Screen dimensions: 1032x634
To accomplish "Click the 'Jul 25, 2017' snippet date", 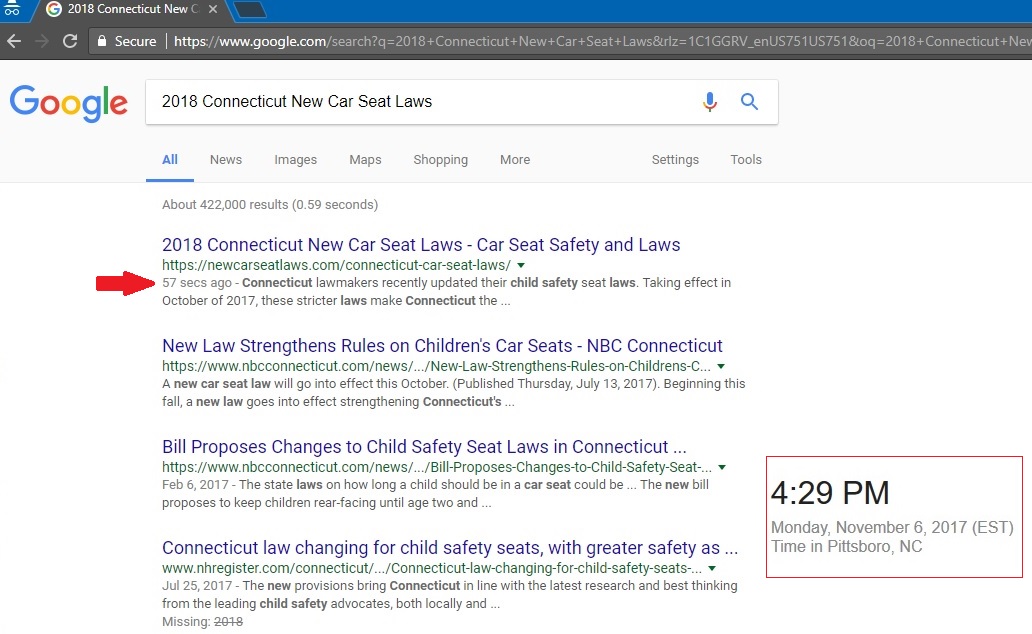I will pos(197,586).
